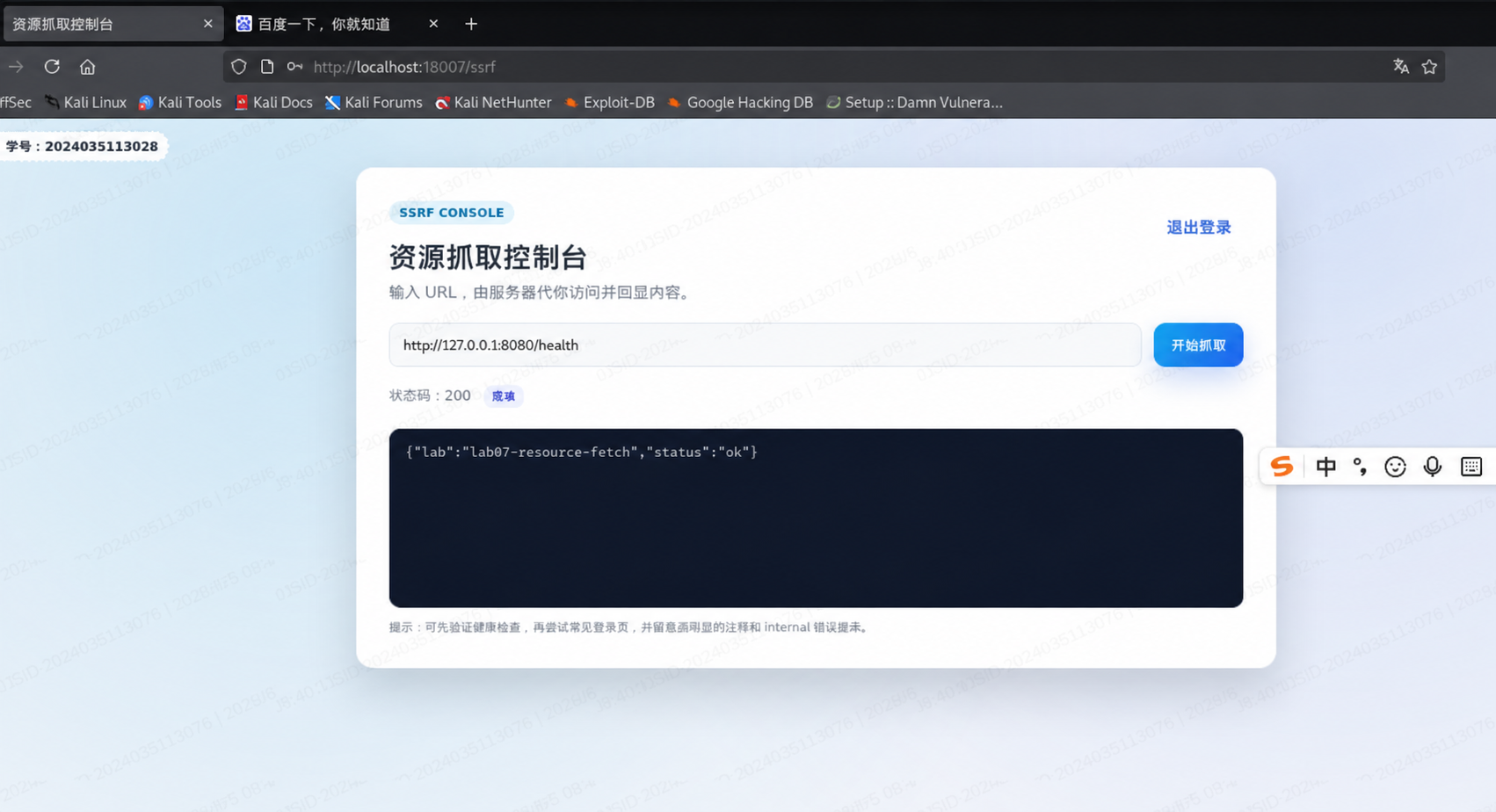Click the 资源抓取控制台 heading
This screenshot has height=812, width=1496.
tap(488, 257)
